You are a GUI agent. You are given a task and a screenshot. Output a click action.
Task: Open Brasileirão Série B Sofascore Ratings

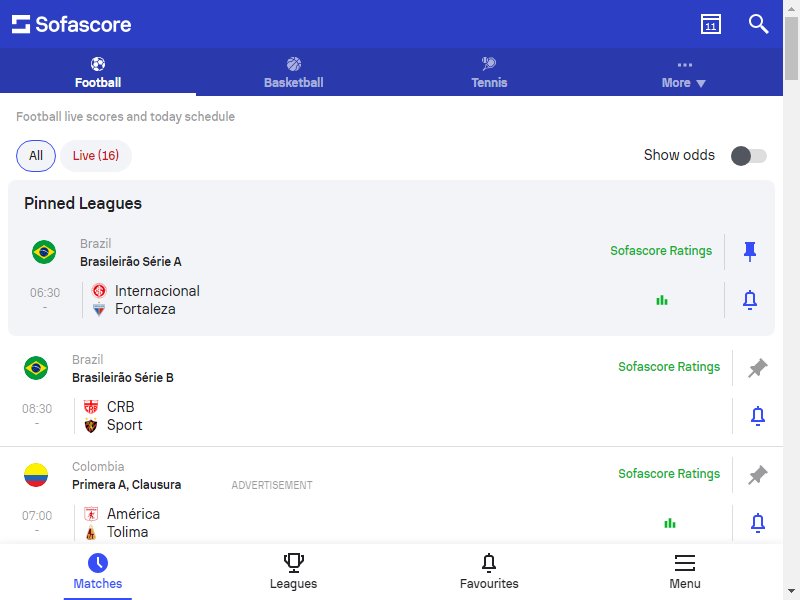(669, 366)
